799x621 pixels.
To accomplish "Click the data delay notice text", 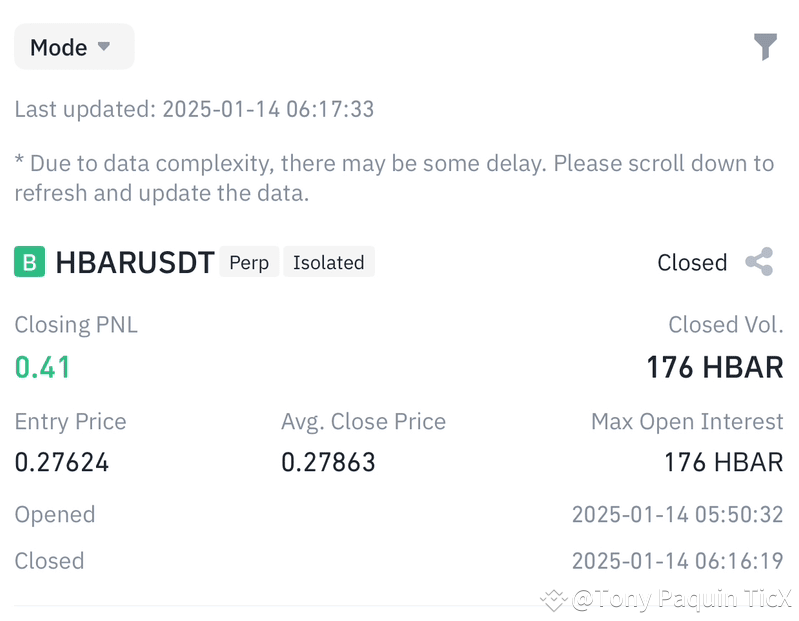I will (394, 178).
